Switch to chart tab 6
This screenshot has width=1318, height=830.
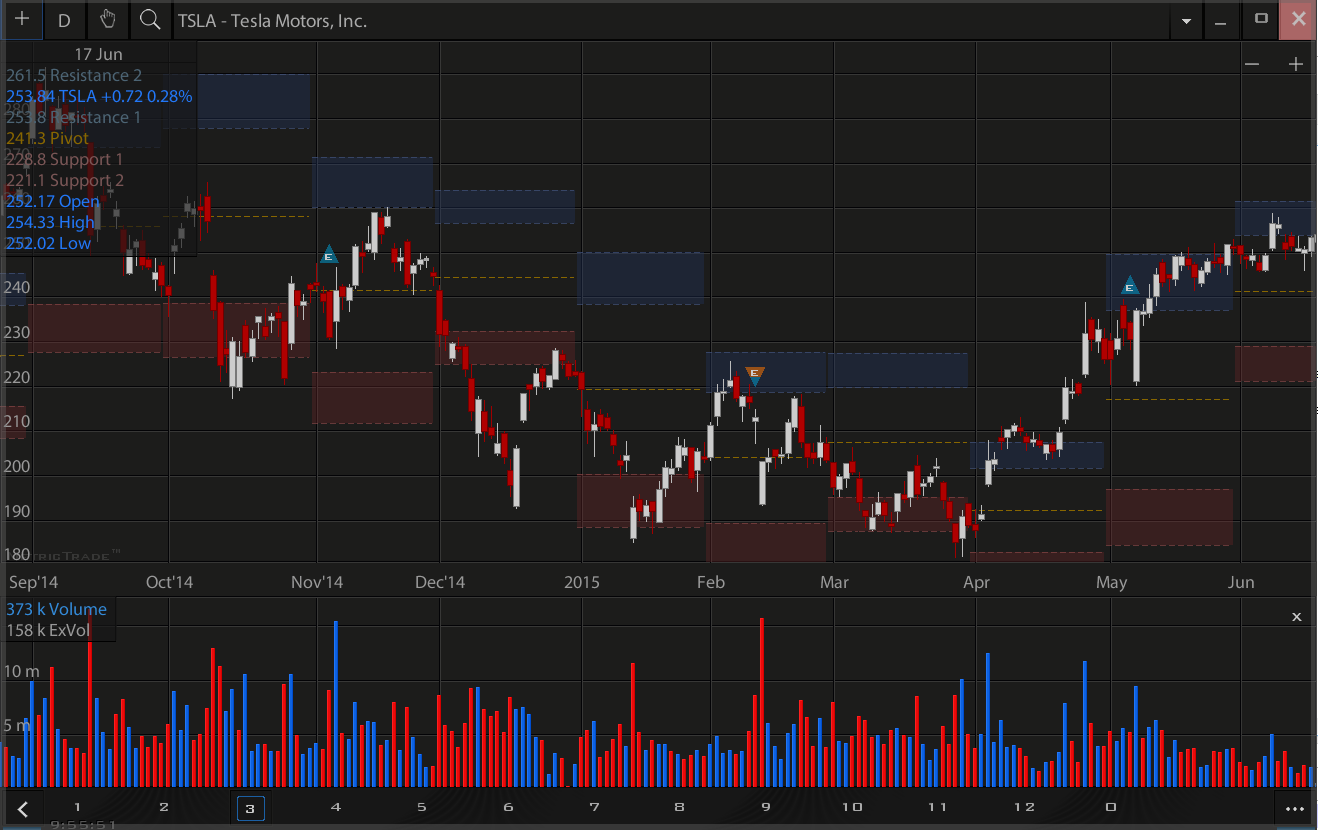coord(508,807)
